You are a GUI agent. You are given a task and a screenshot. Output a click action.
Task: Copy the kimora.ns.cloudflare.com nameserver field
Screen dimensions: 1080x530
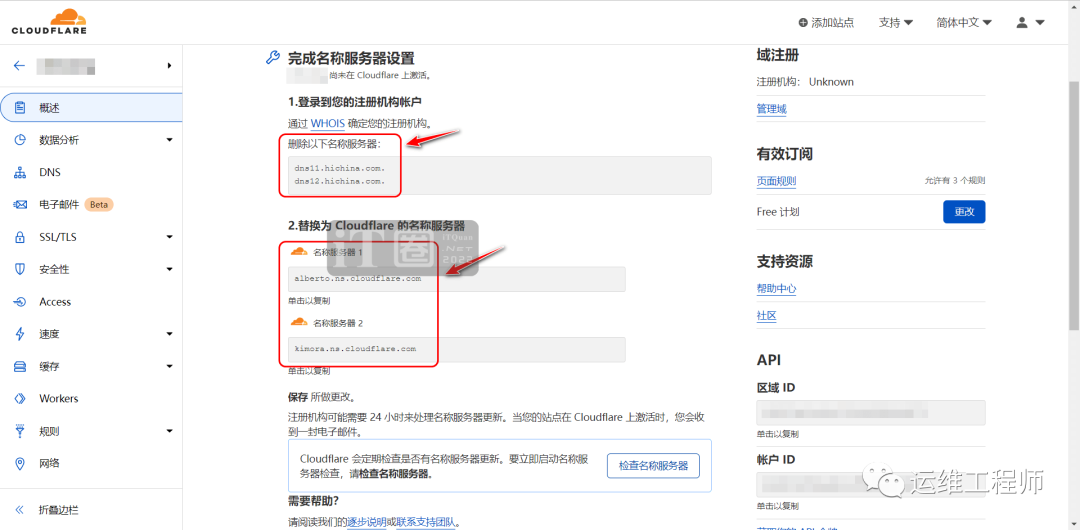457,349
